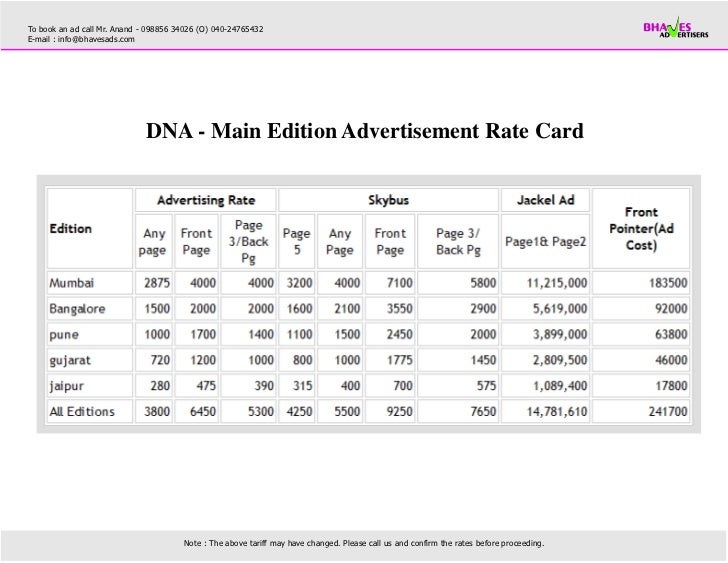Viewport: 728px width, 563px height.
Task: Select the All Editions value 5300
Action: [261, 412]
